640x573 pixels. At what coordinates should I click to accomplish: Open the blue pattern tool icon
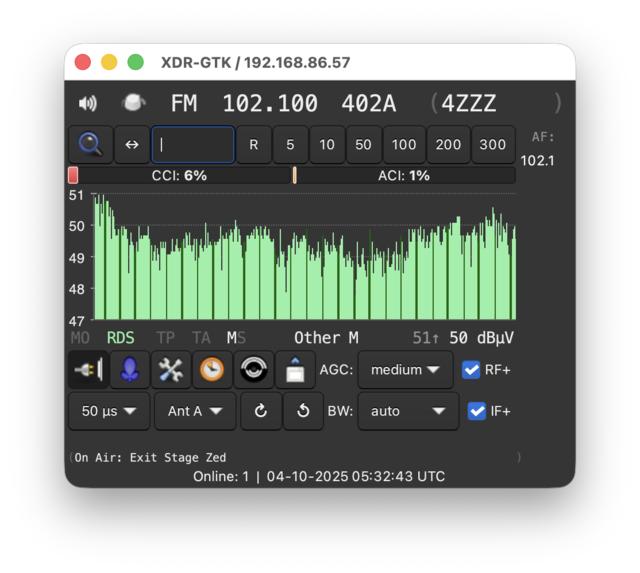[130, 370]
